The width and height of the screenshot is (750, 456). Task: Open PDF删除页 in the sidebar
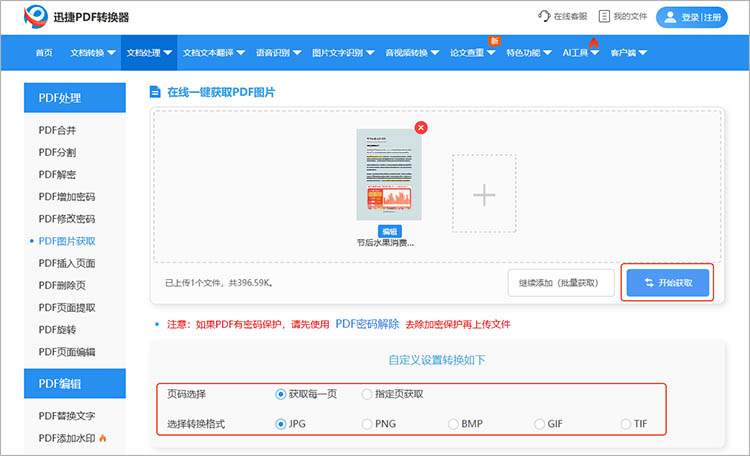pos(62,285)
